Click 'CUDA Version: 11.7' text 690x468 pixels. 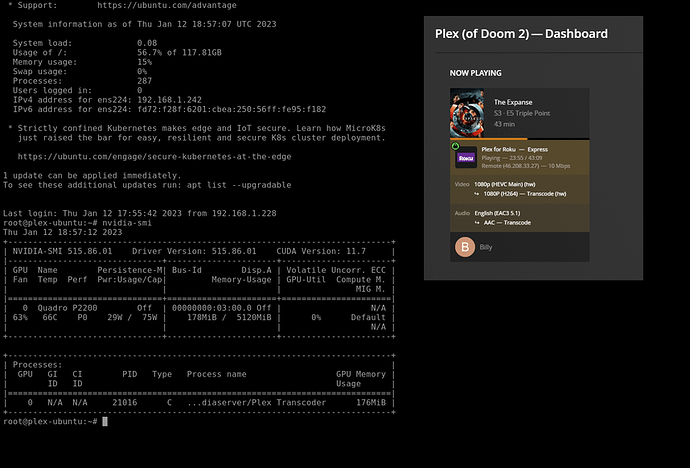pos(321,251)
